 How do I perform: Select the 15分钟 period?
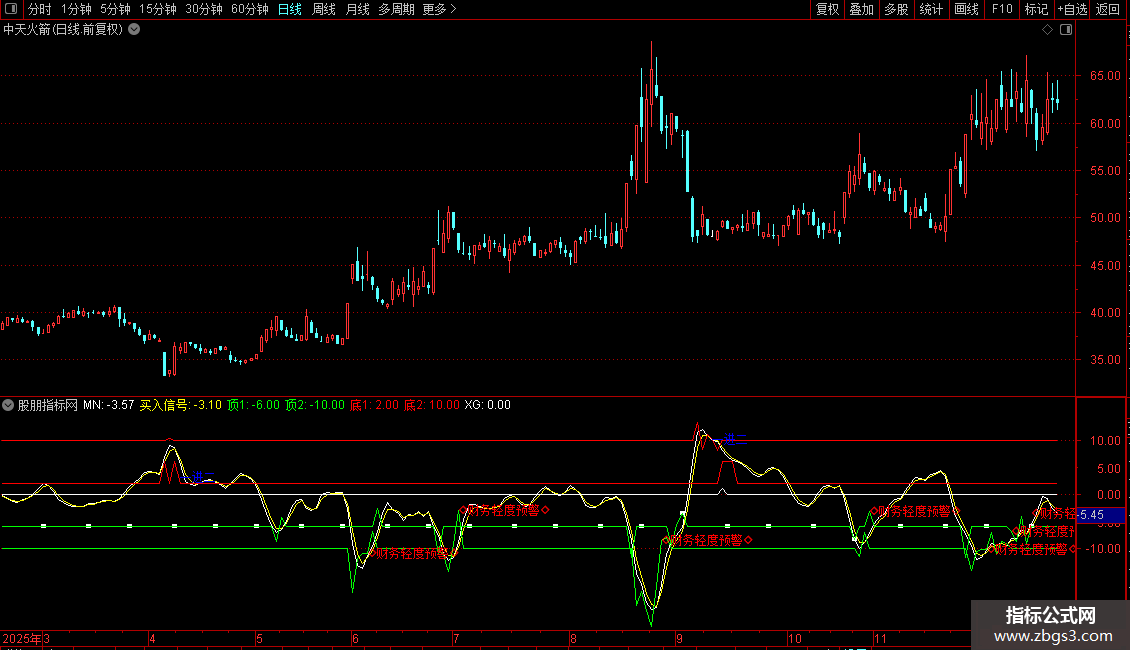[158, 9]
